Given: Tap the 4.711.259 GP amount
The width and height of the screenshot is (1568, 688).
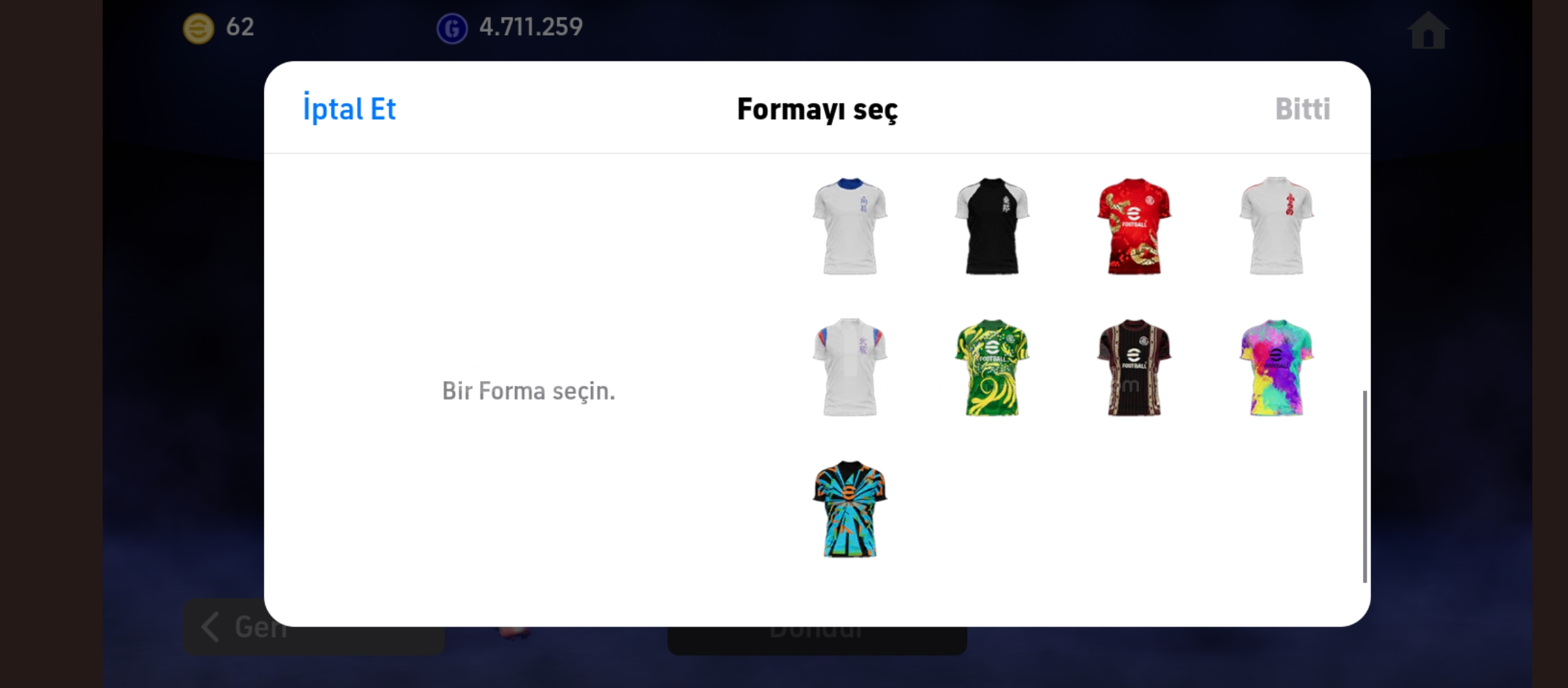Looking at the screenshot, I should pos(531,27).
